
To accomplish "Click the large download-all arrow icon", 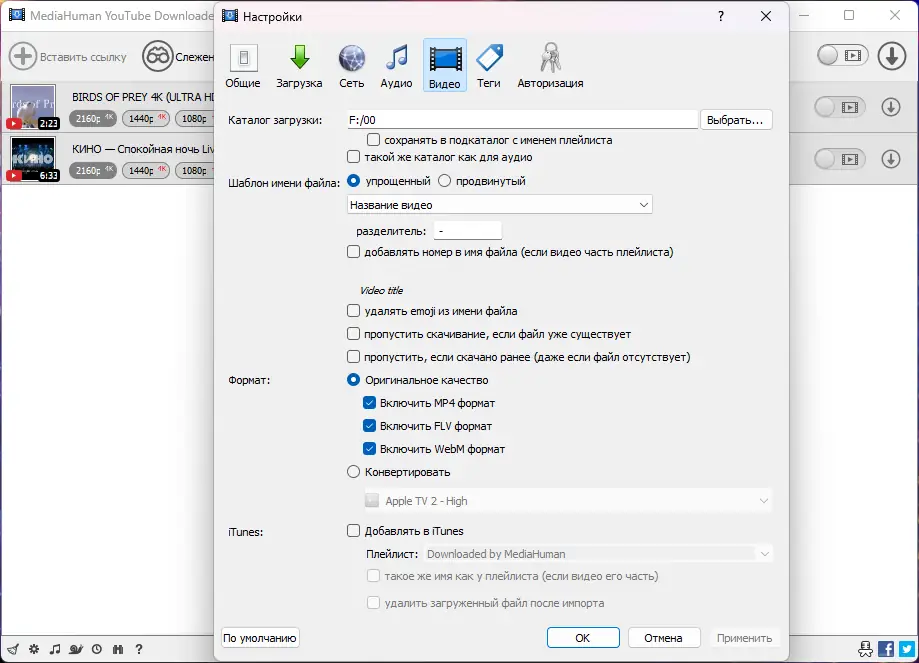I will [891, 56].
